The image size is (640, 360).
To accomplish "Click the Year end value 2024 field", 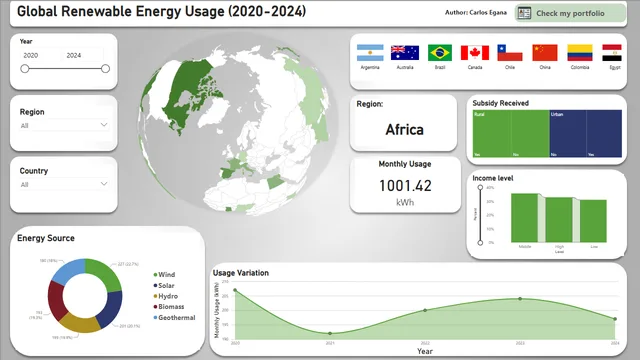I will [x=83, y=55].
